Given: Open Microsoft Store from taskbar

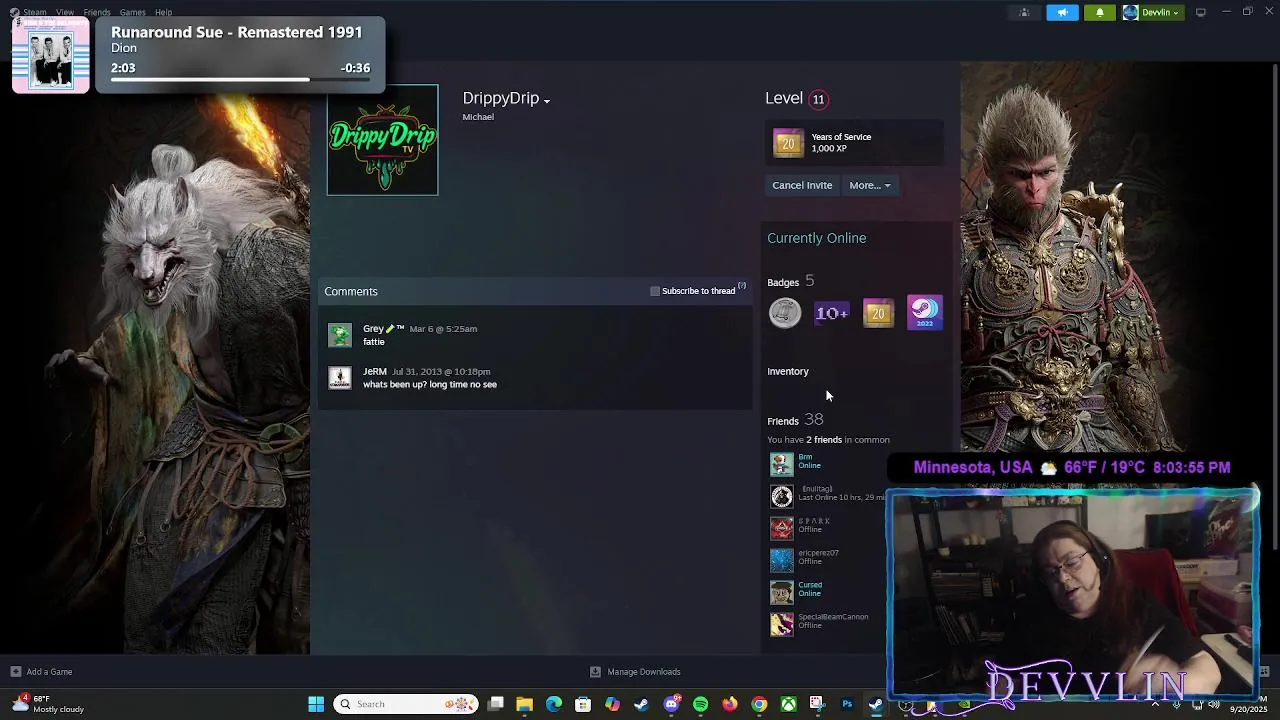Looking at the screenshot, I should pos(583,704).
